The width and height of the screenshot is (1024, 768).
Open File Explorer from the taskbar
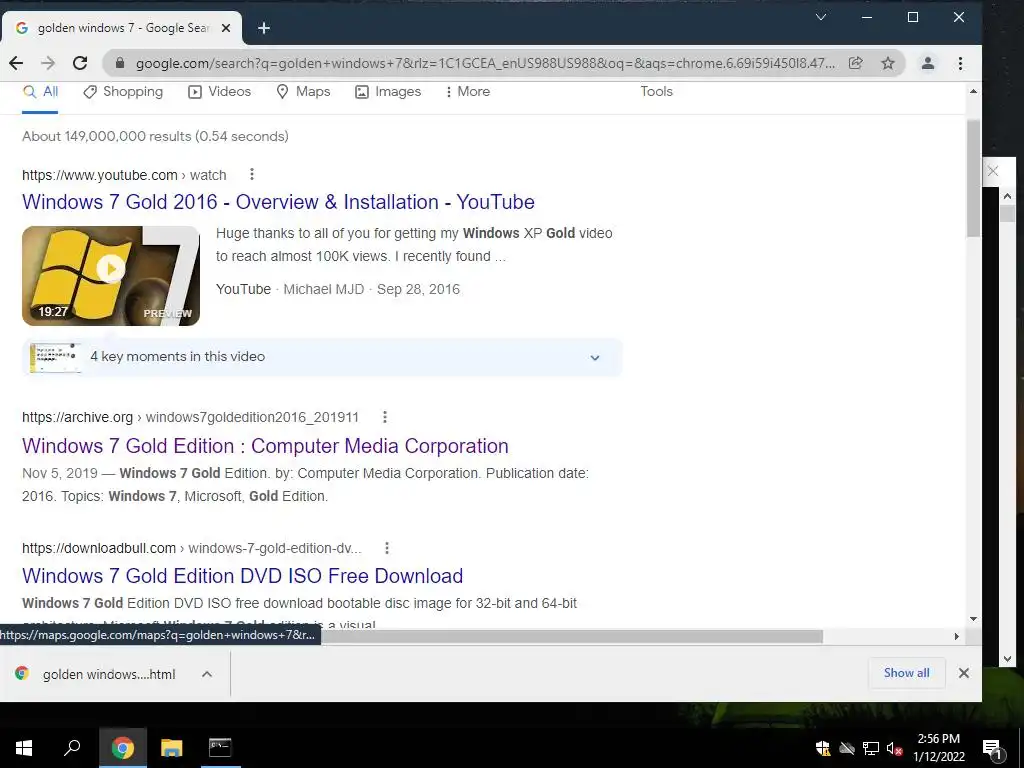172,748
